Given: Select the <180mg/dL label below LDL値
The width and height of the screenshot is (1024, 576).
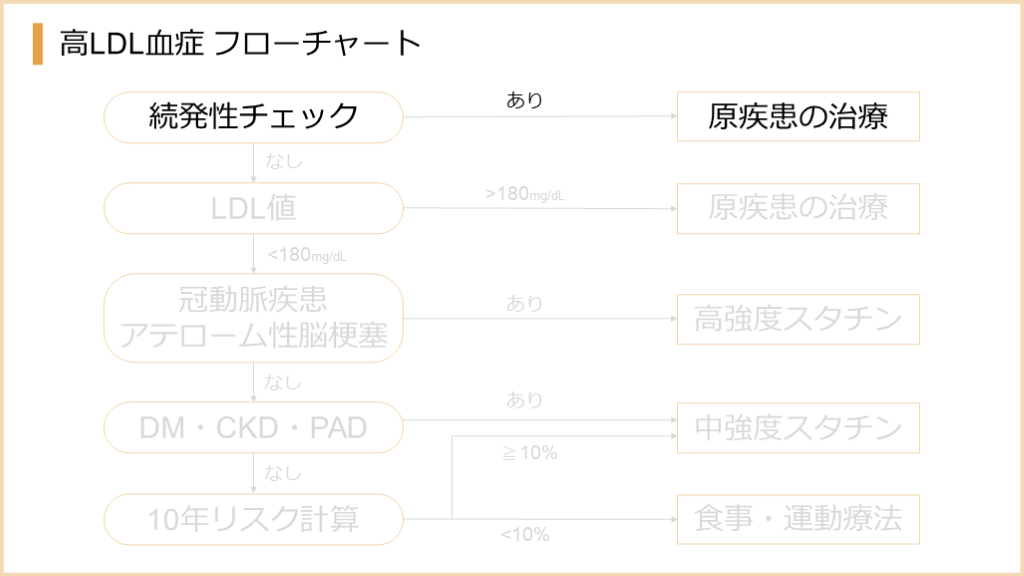Looking at the screenshot, I should coord(307,255).
